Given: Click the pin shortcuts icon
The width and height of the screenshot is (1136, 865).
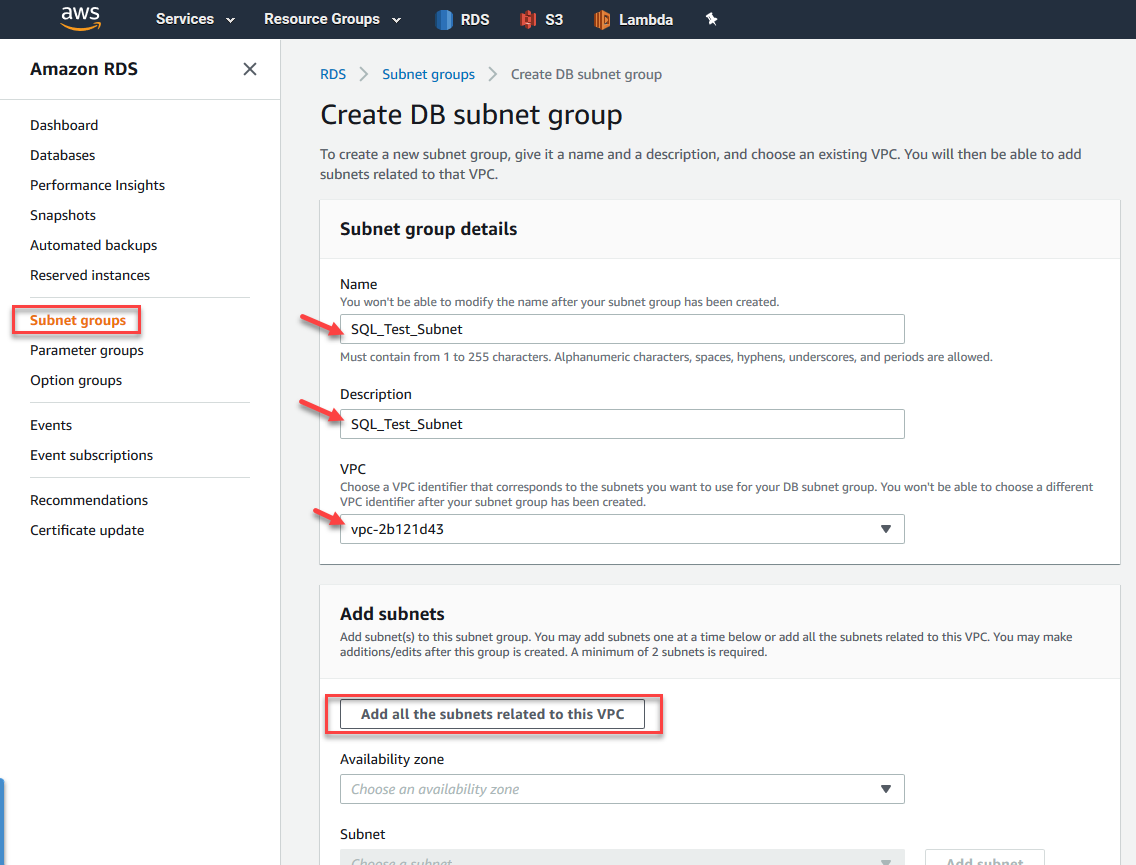Looking at the screenshot, I should coord(712,19).
